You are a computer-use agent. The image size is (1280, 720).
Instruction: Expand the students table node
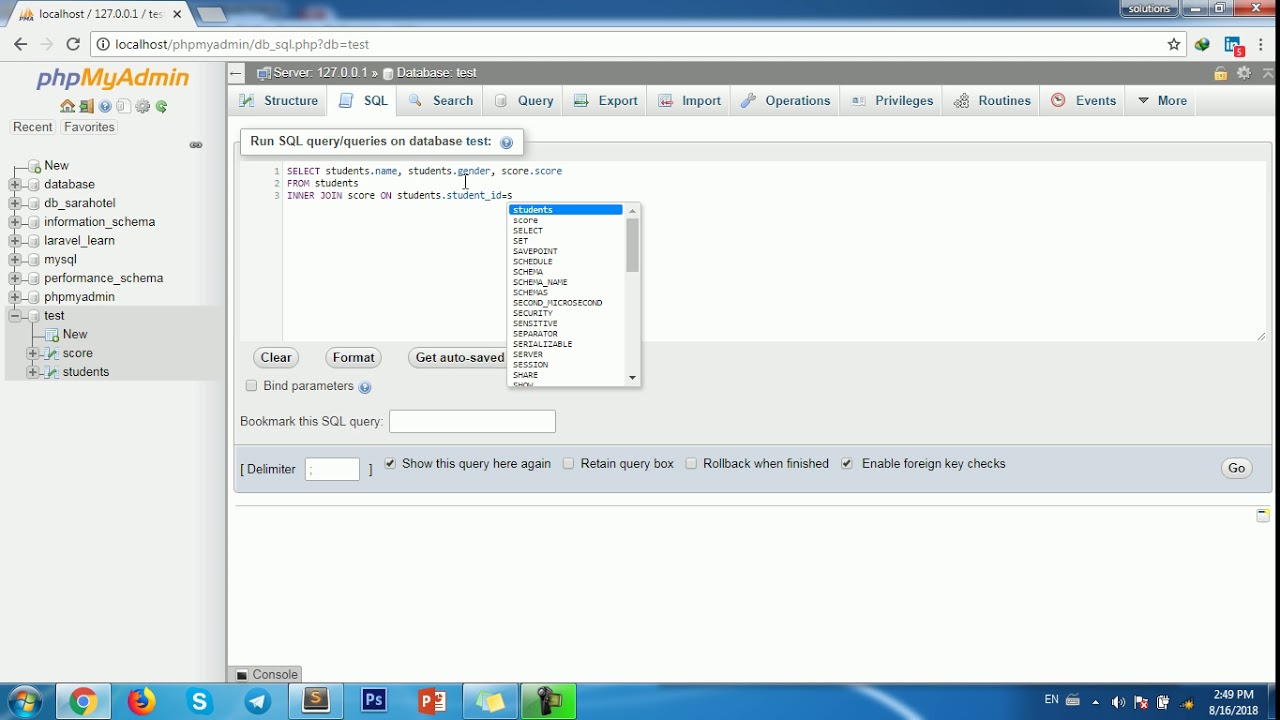(33, 372)
